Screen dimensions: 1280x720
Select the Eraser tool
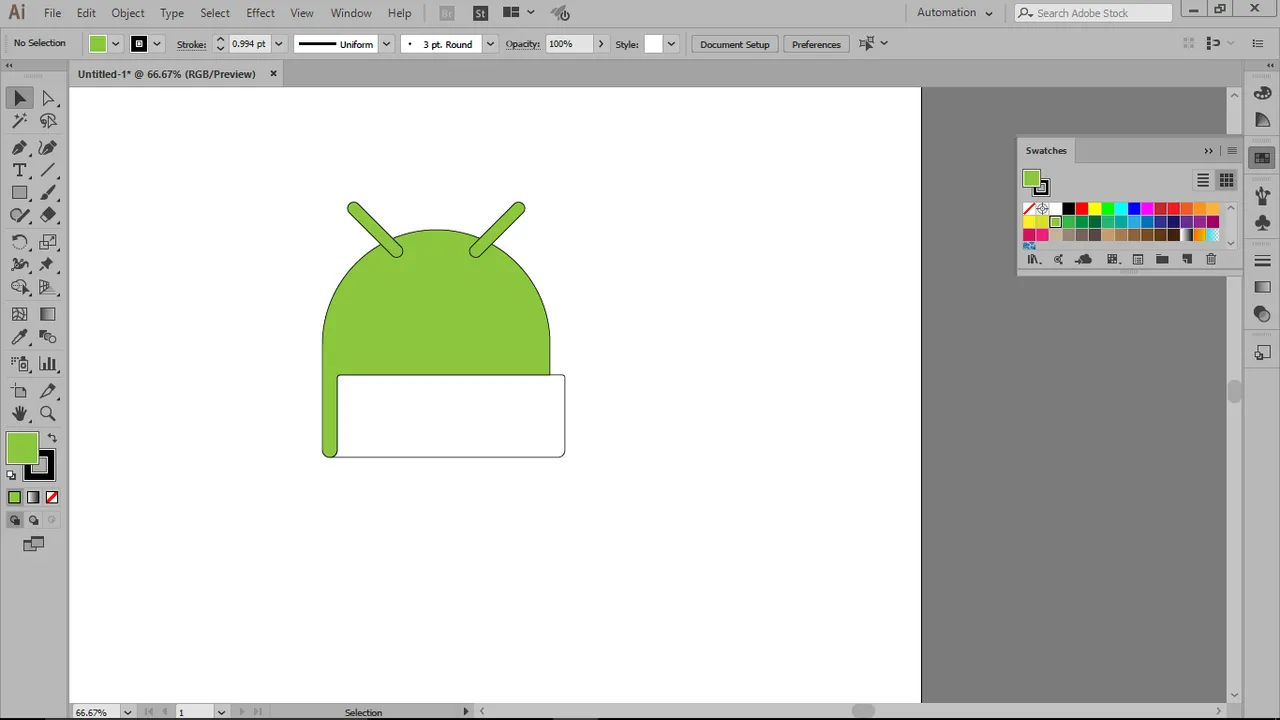click(x=48, y=216)
